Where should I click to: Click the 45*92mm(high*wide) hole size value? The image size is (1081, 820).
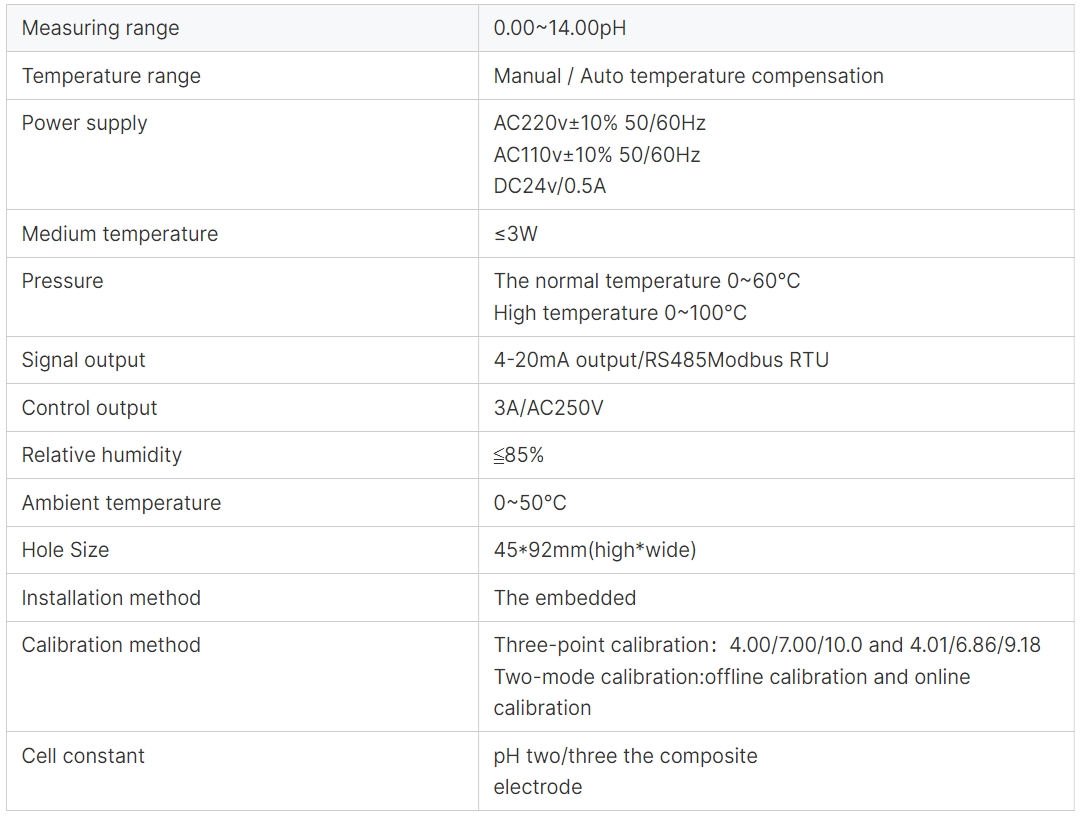click(595, 550)
